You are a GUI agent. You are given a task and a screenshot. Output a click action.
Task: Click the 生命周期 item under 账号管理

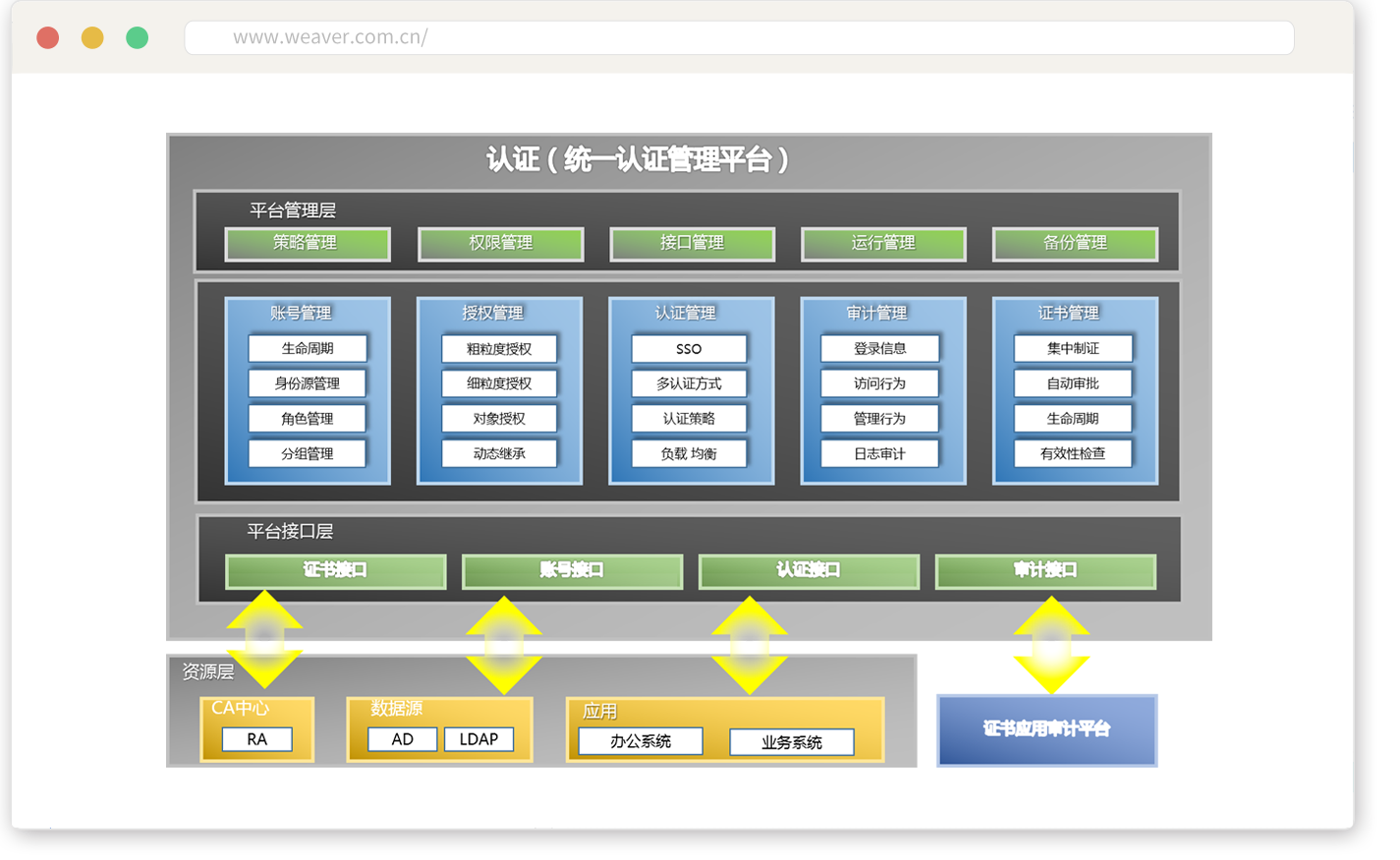[x=308, y=349]
